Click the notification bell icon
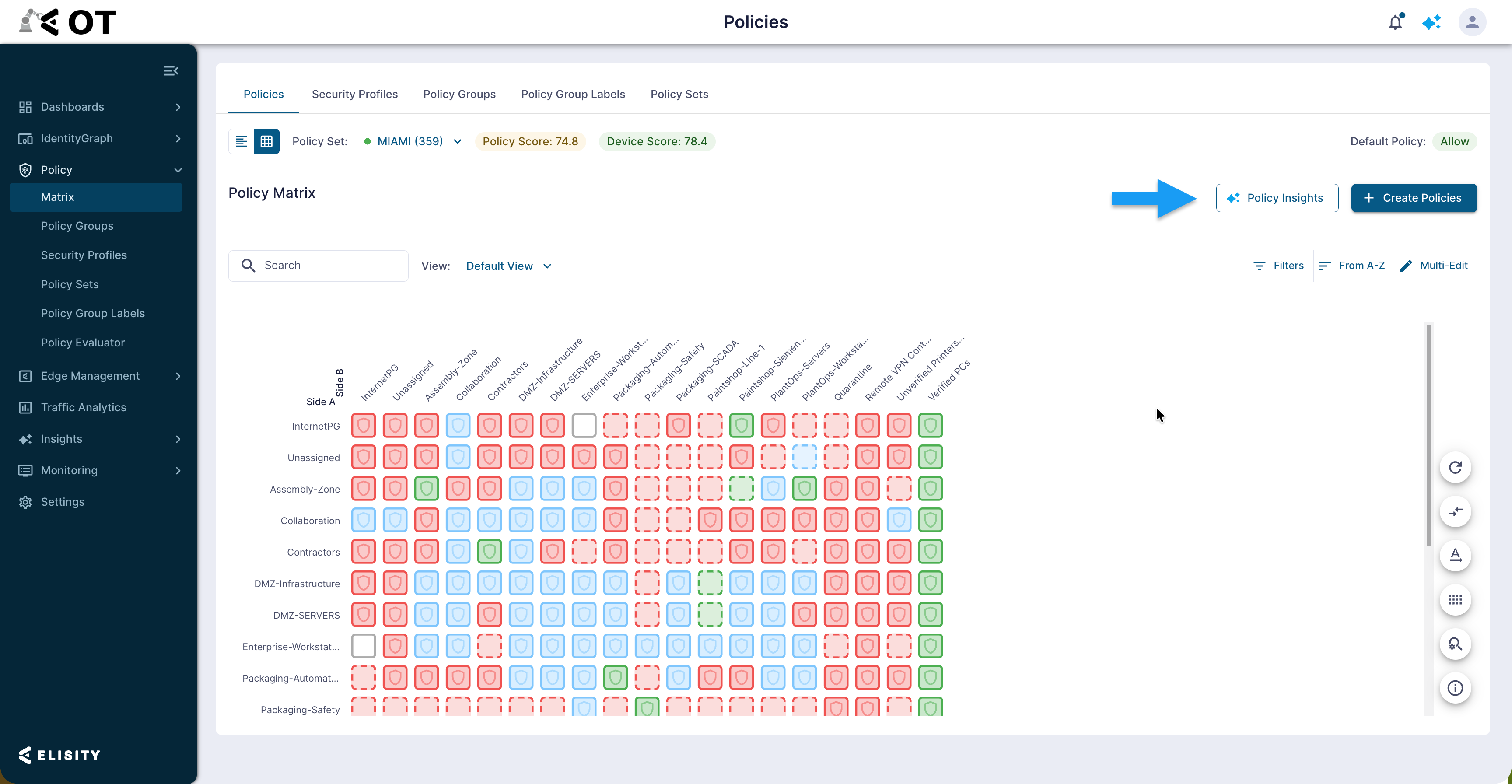Image resolution: width=1512 pixels, height=784 pixels. (1396, 22)
